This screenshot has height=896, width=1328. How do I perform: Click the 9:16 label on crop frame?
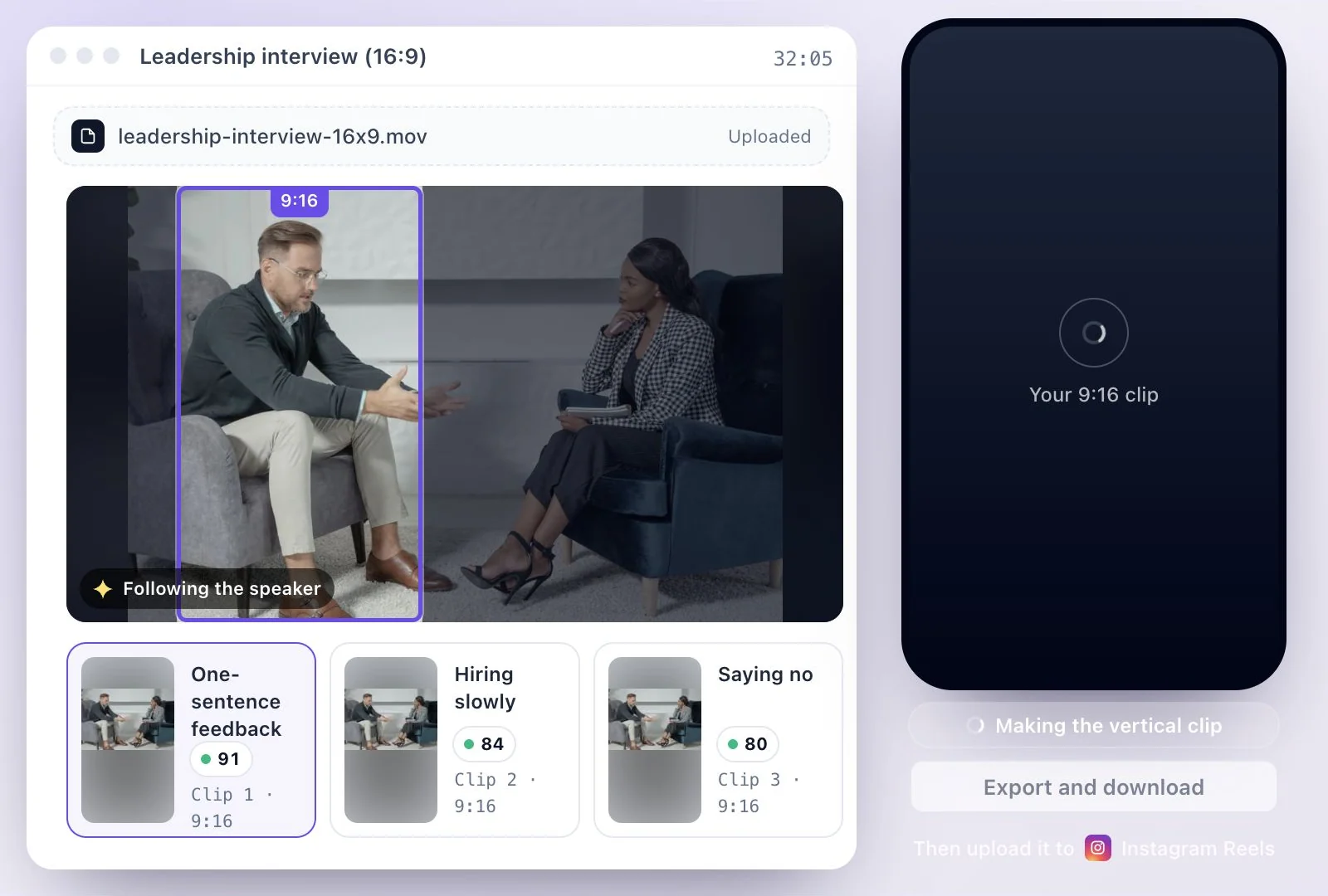click(299, 201)
